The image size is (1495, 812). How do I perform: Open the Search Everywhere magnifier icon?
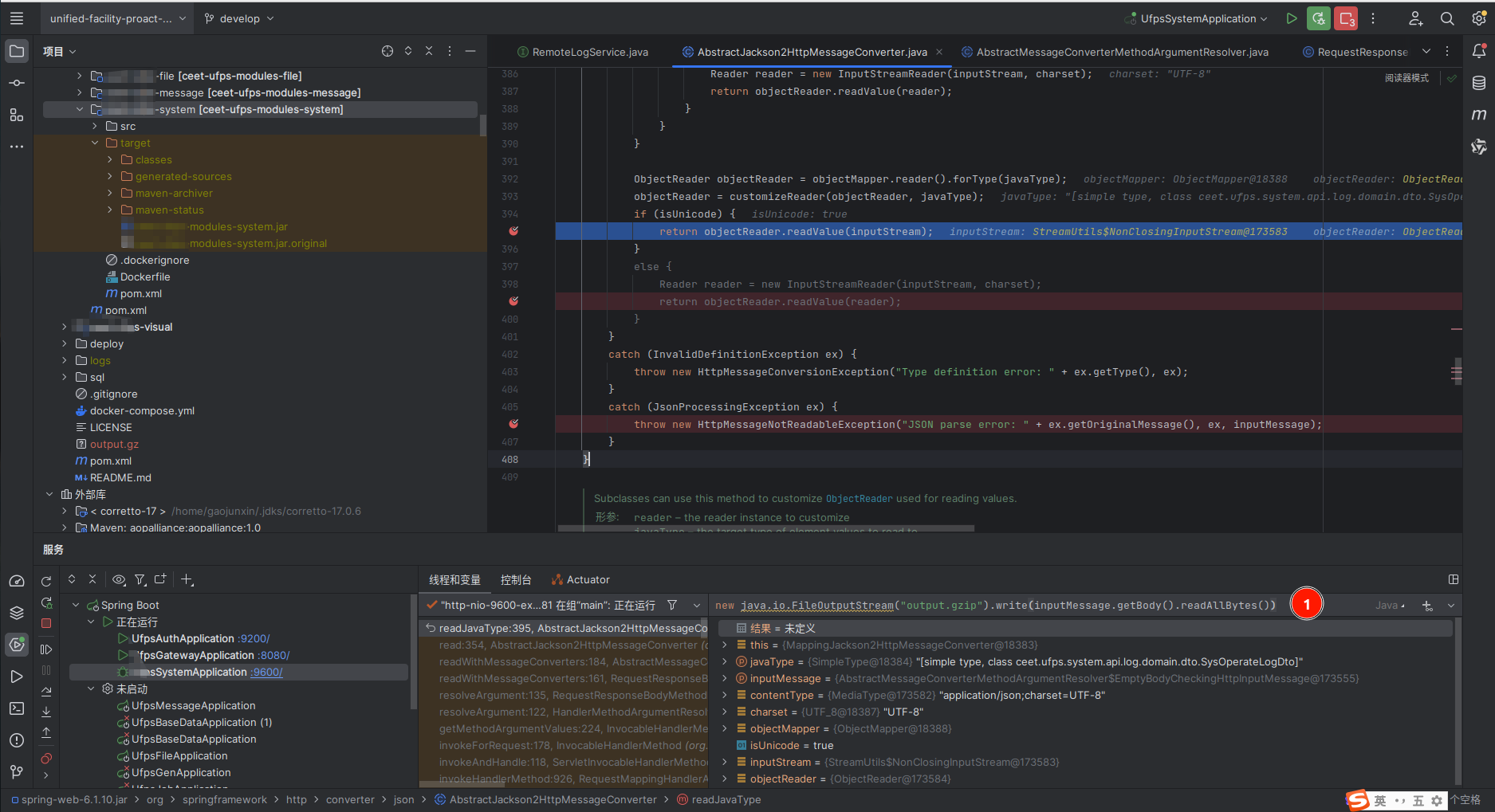point(1447,18)
